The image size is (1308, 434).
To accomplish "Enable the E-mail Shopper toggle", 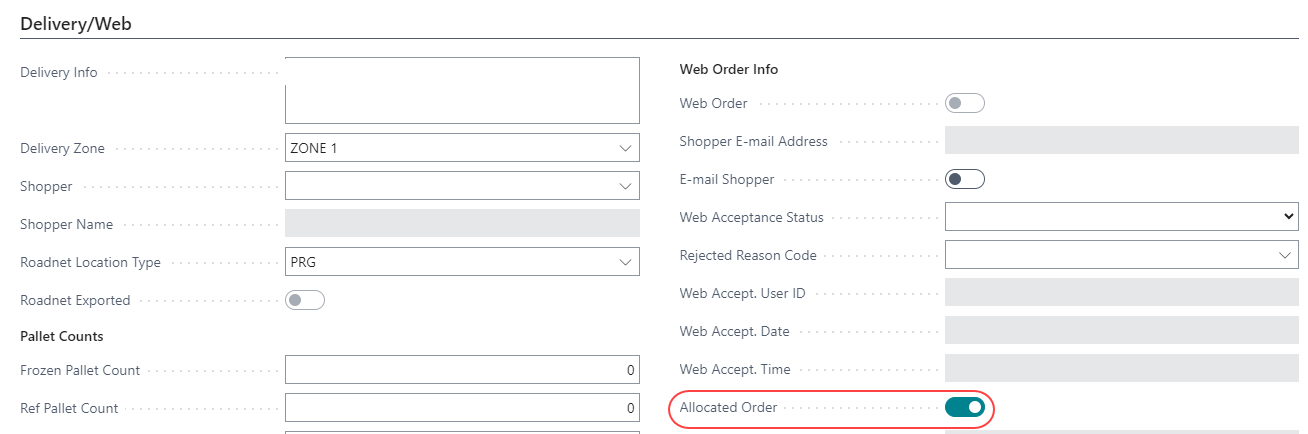I will tap(965, 179).
